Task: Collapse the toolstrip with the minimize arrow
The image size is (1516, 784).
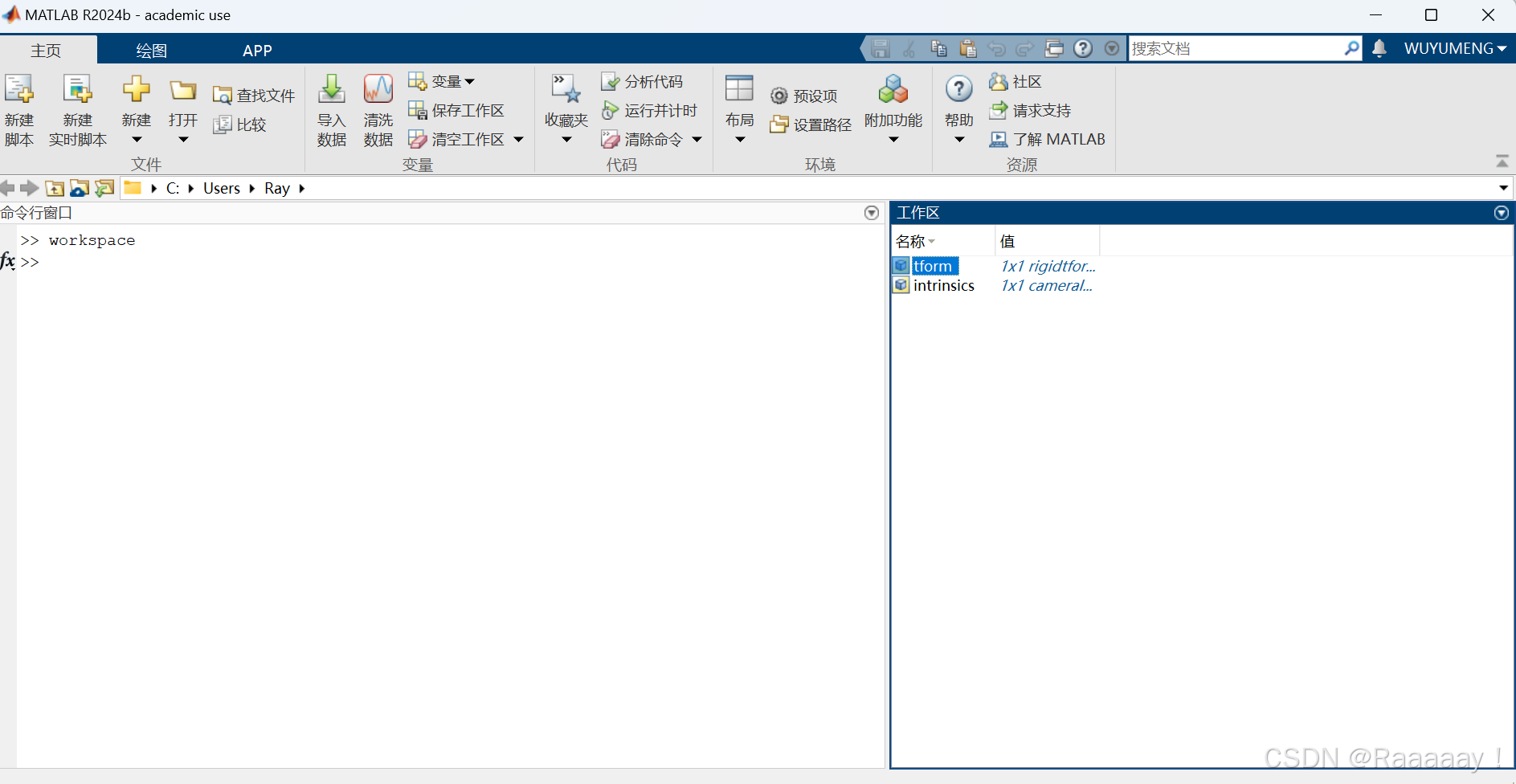Action: click(1502, 161)
